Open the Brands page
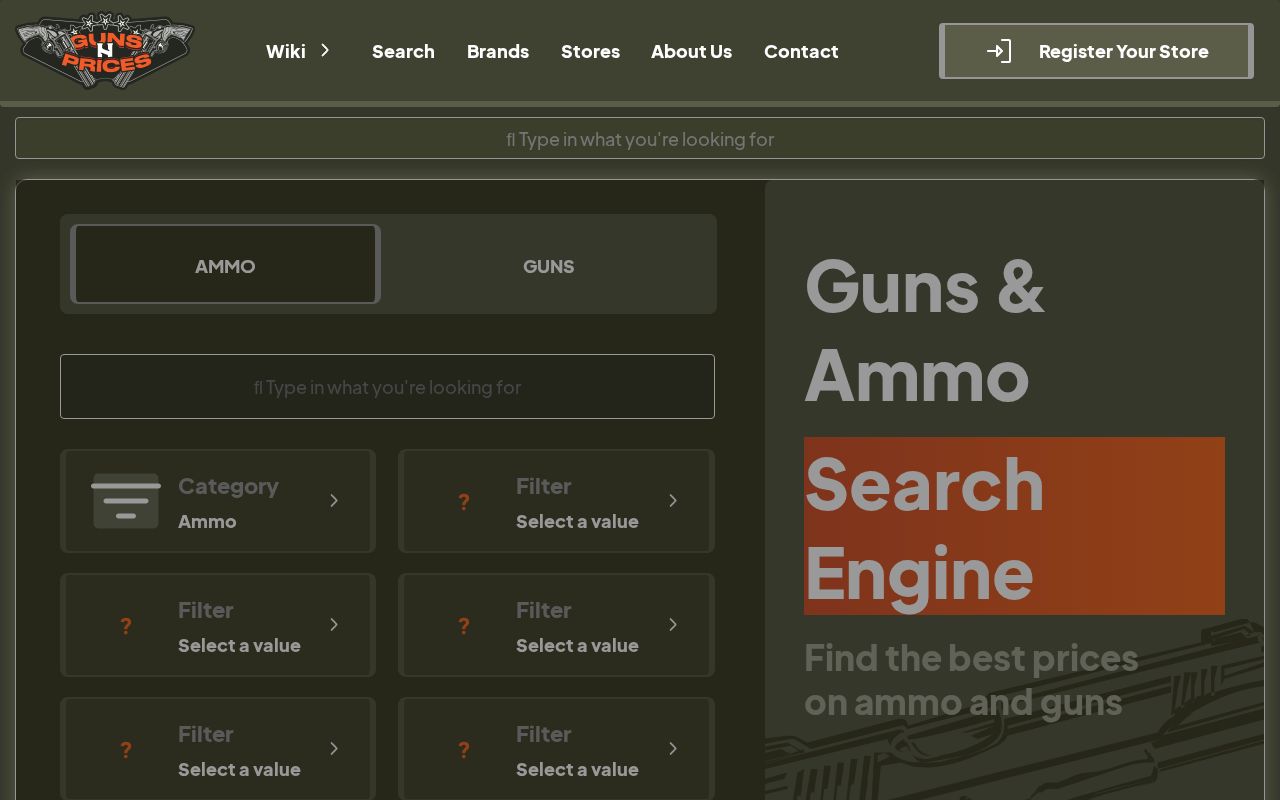This screenshot has height=800, width=1280. pos(498,51)
